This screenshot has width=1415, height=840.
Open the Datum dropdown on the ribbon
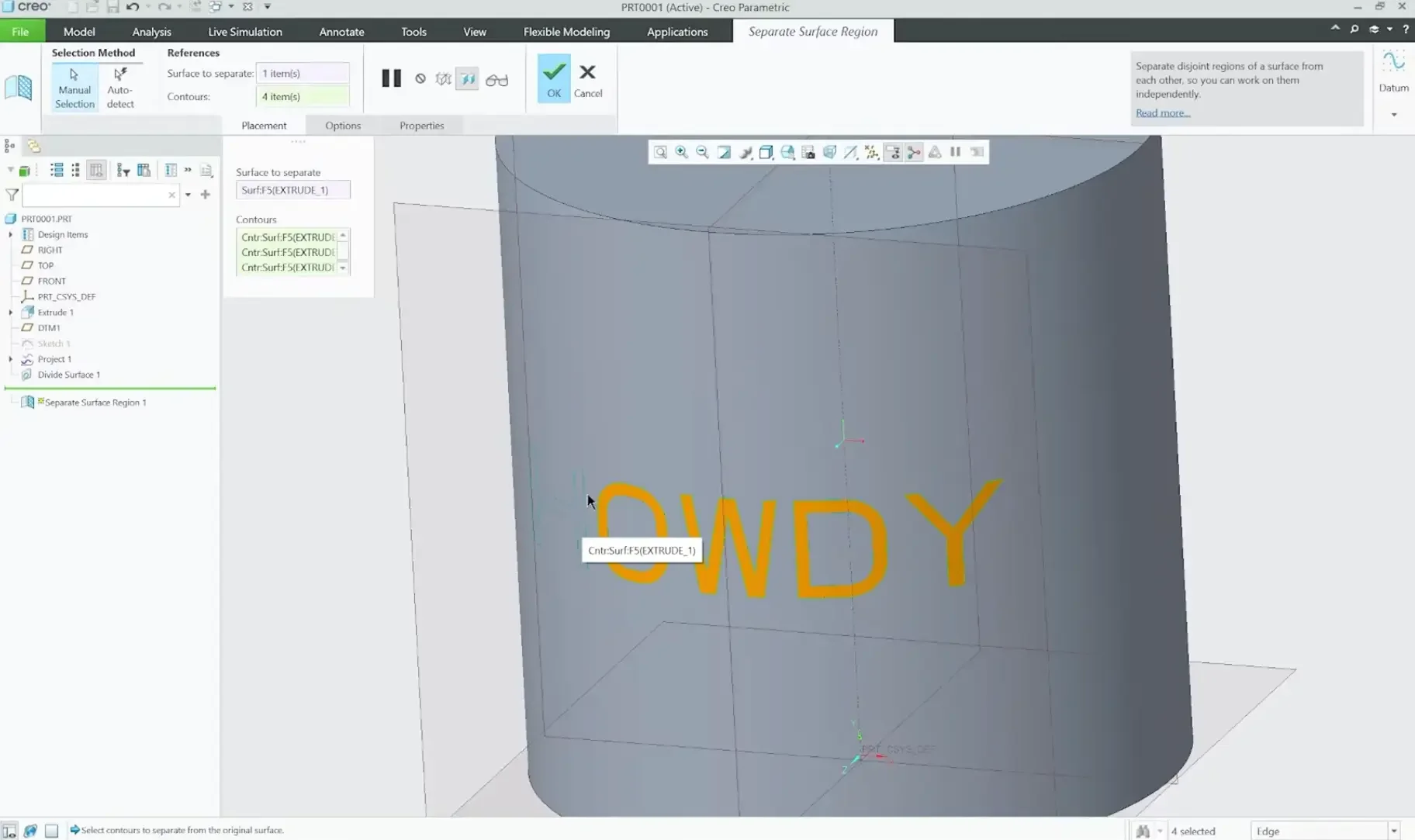pyautogui.click(x=1393, y=115)
